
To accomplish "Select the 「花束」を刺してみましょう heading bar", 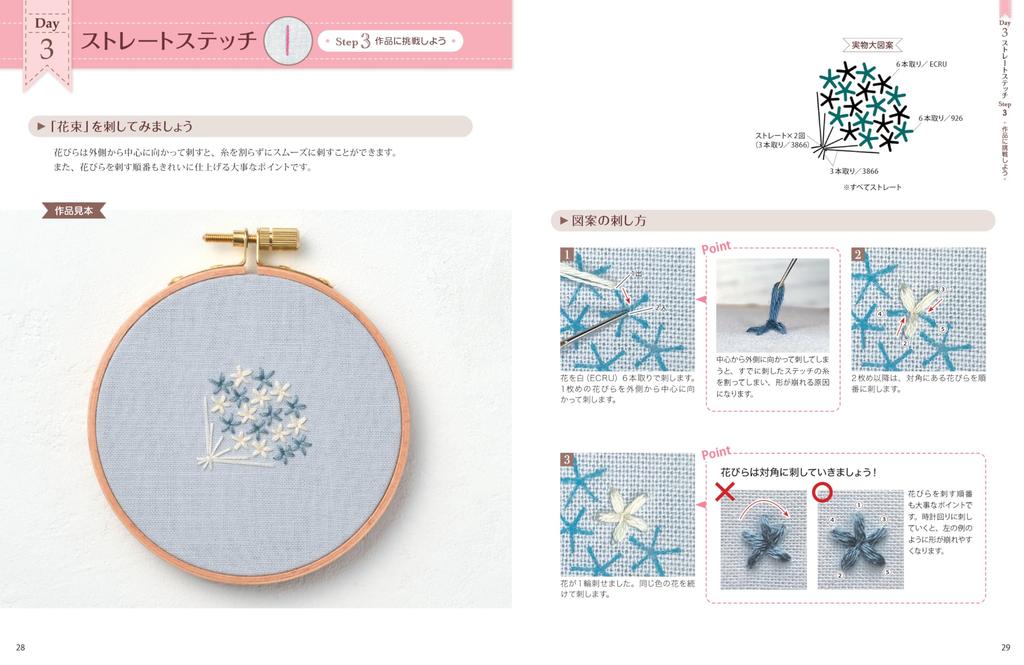I will 251,126.
